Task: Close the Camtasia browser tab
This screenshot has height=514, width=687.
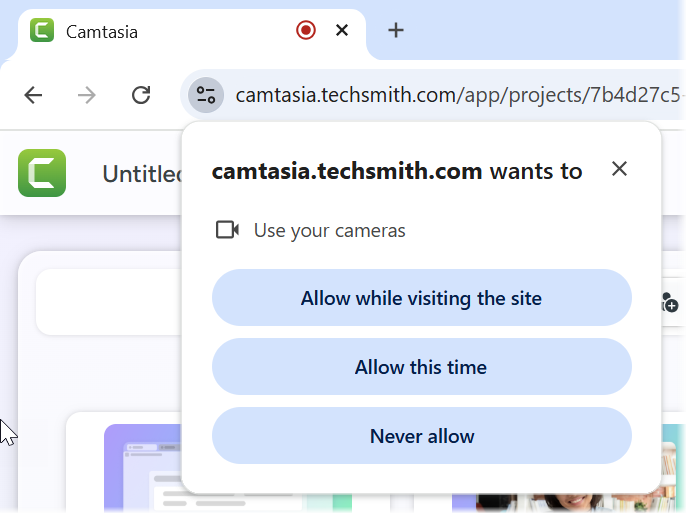Action: [x=342, y=30]
